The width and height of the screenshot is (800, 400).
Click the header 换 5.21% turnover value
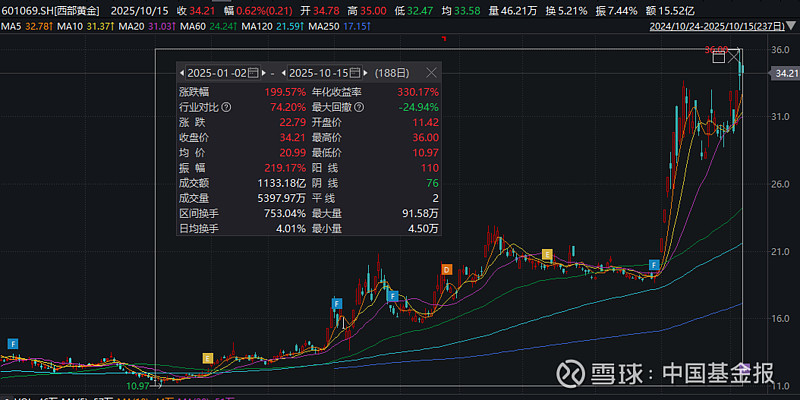click(566, 10)
